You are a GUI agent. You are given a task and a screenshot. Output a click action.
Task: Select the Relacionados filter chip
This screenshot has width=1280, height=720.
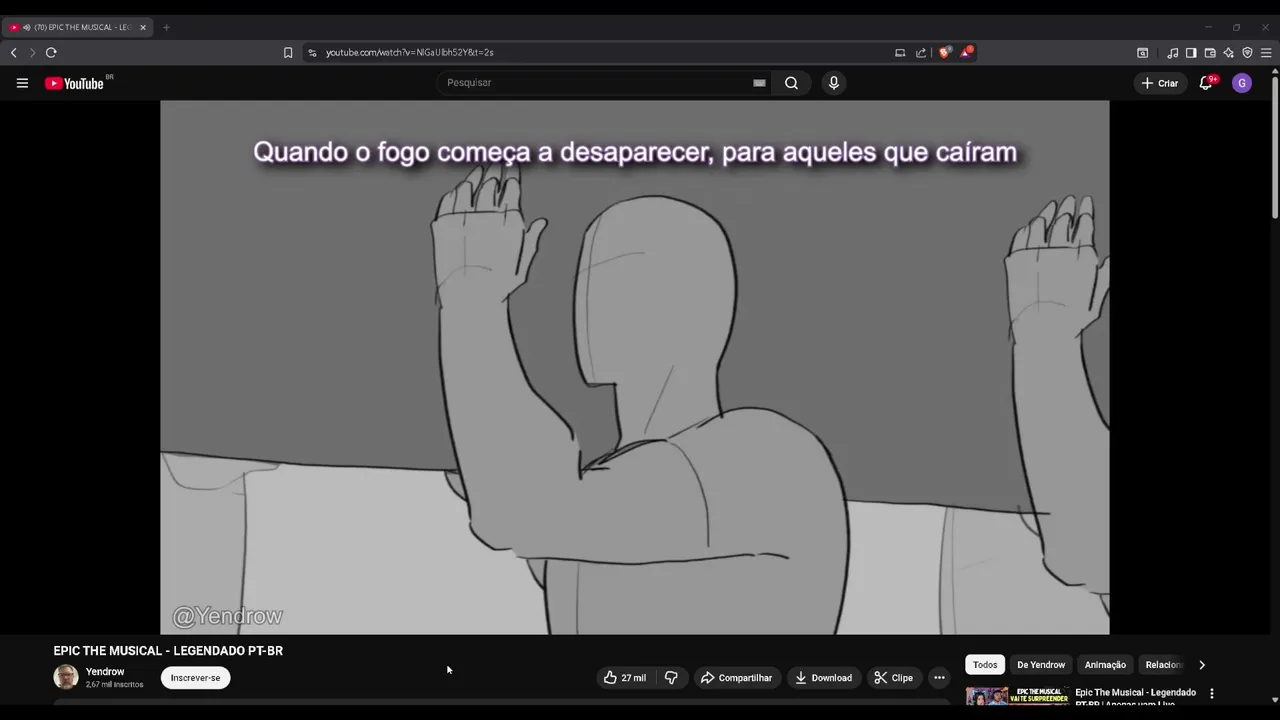1164,665
